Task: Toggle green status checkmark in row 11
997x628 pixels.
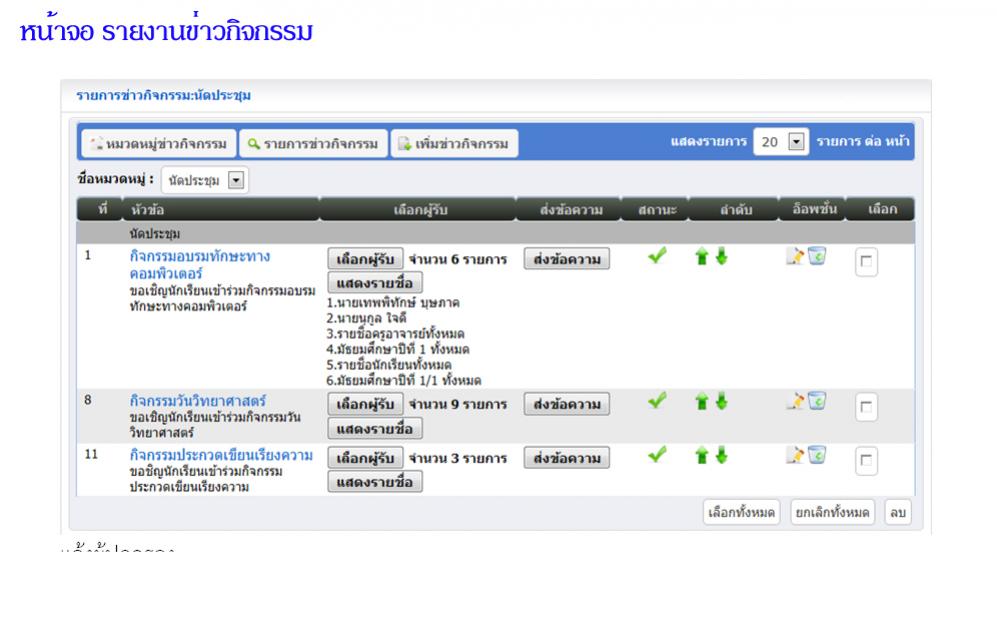Action: [657, 454]
